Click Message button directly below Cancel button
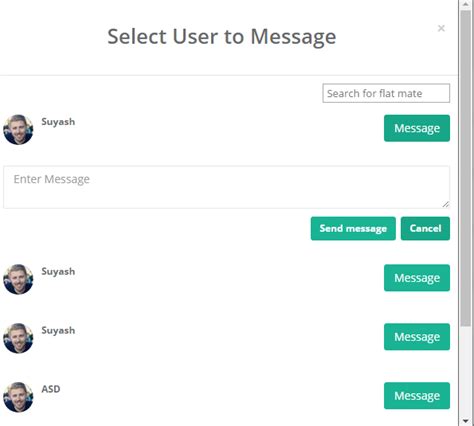474x426 pixels. (417, 278)
